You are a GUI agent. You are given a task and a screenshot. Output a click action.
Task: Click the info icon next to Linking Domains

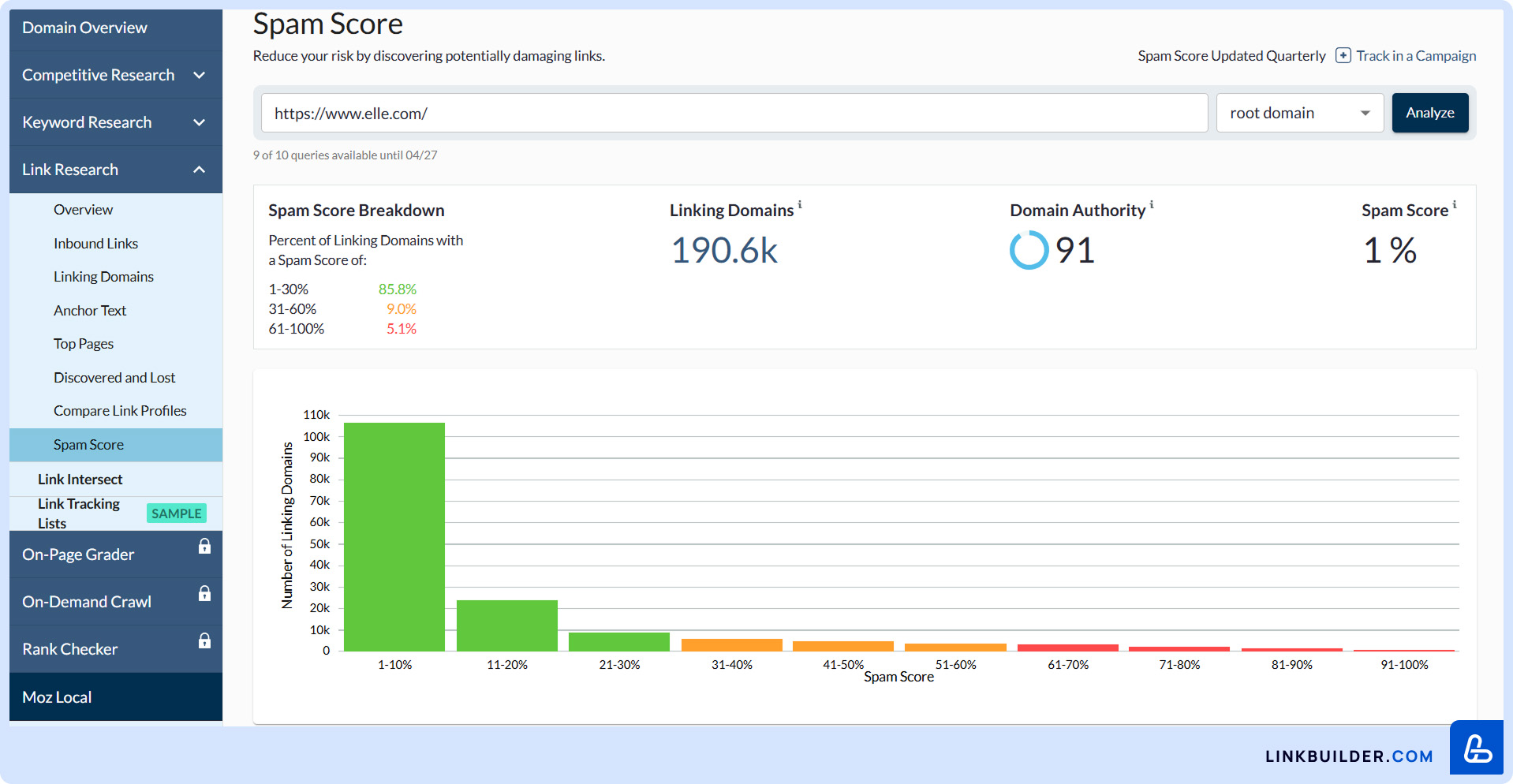(x=800, y=205)
